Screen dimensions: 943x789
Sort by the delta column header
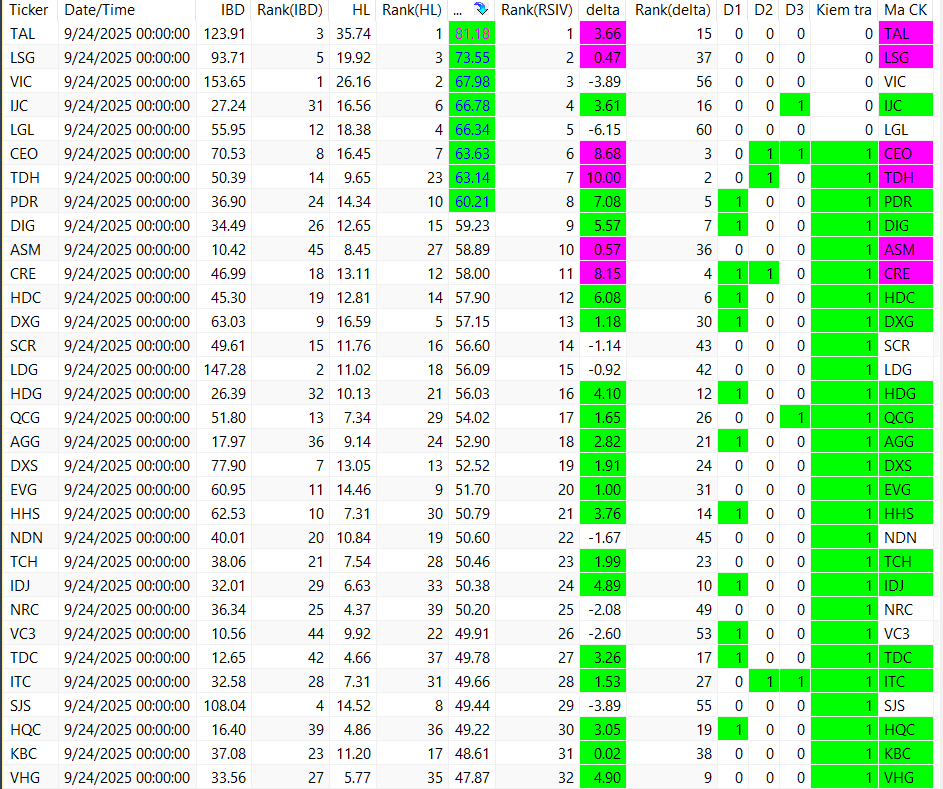(x=603, y=10)
